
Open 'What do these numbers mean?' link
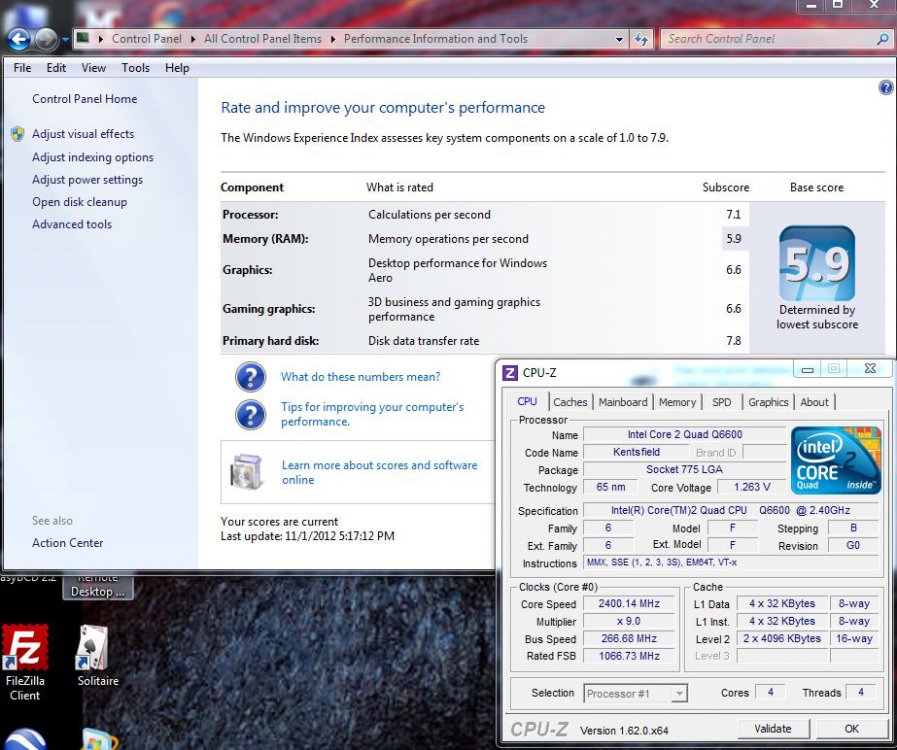(x=360, y=377)
